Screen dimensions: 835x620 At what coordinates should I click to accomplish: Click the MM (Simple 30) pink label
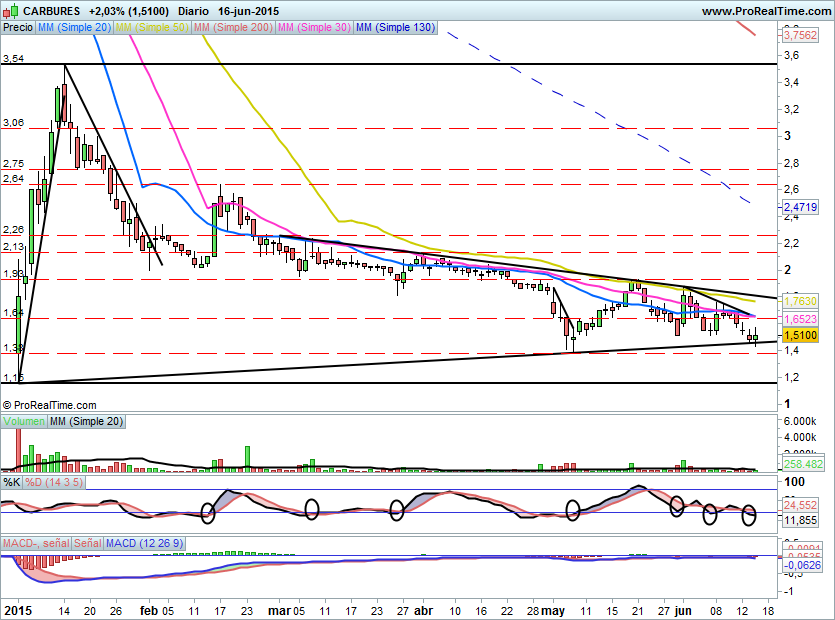(313, 28)
